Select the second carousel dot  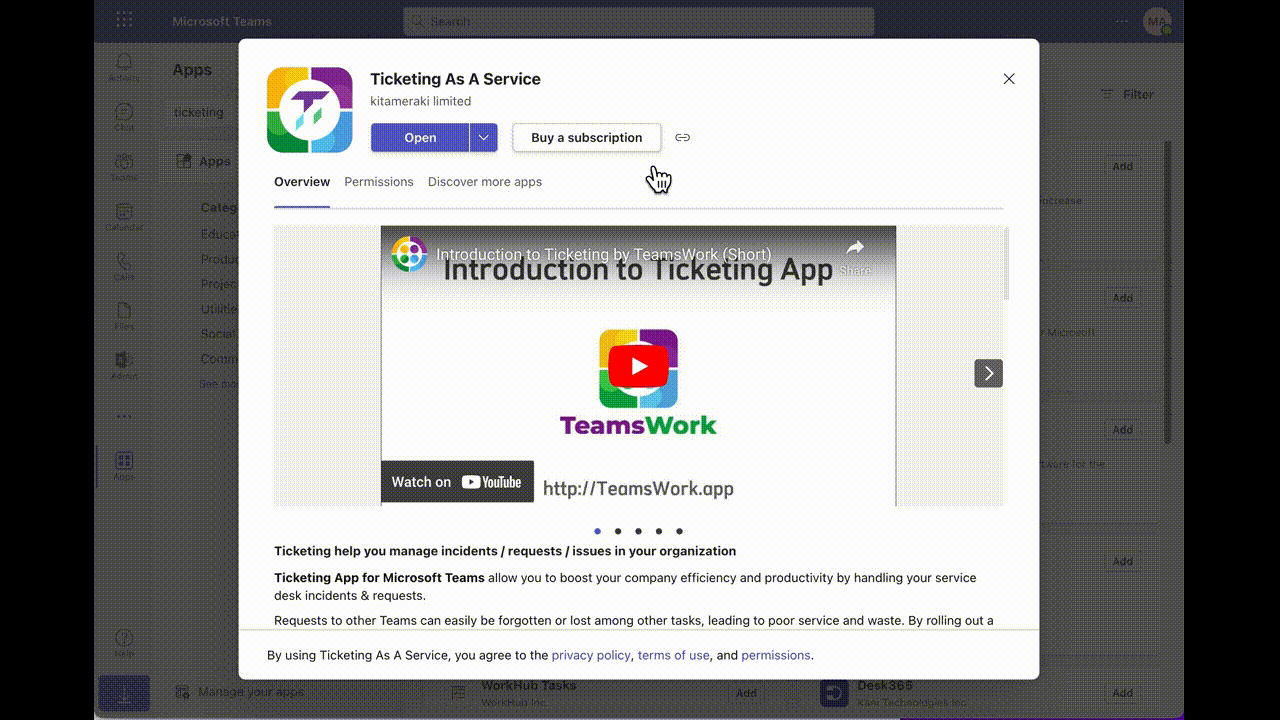[x=618, y=532]
